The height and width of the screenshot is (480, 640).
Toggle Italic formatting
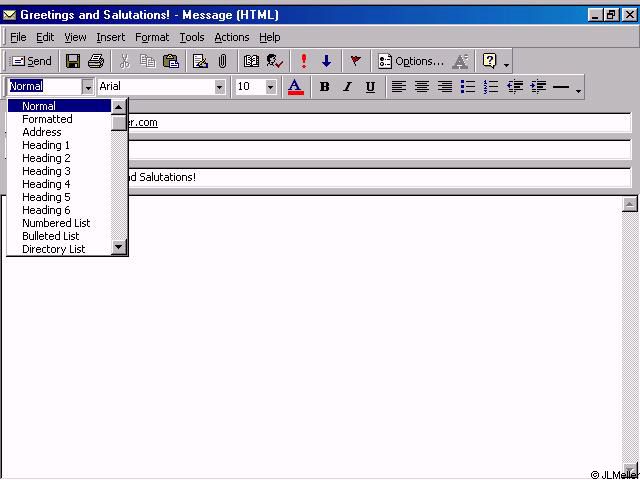click(347, 87)
